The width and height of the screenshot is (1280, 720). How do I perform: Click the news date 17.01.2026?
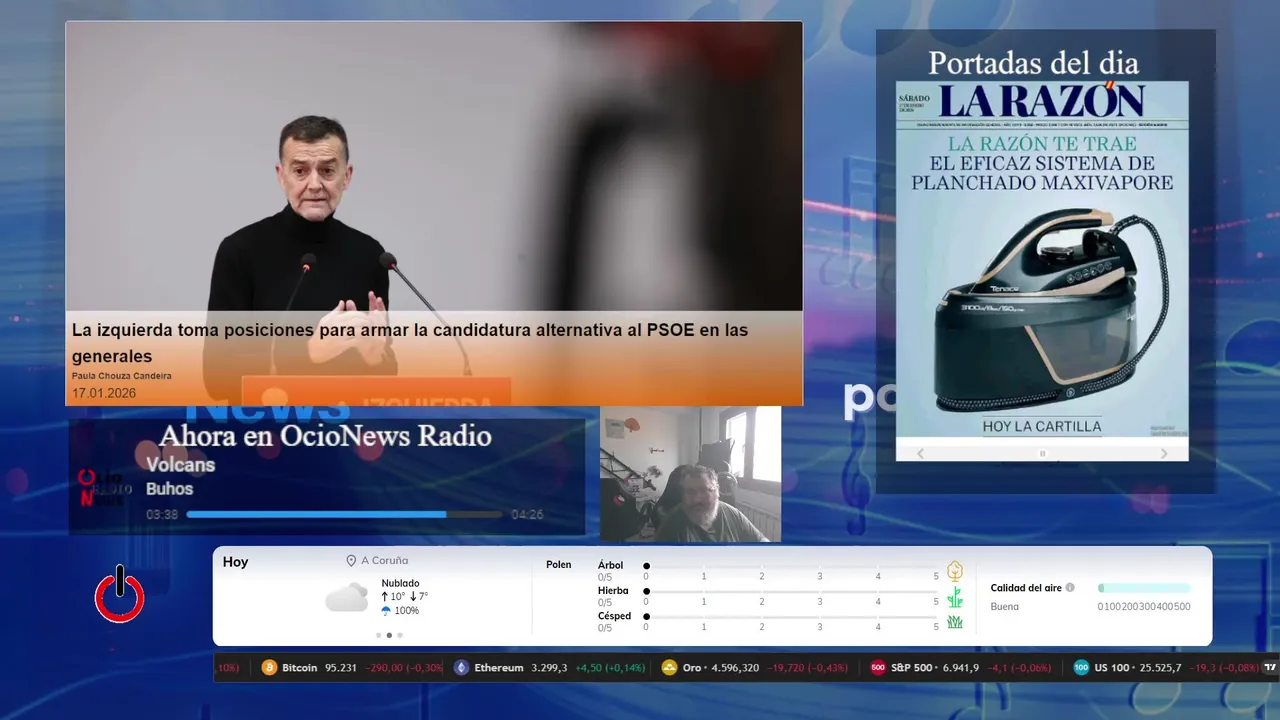(104, 393)
